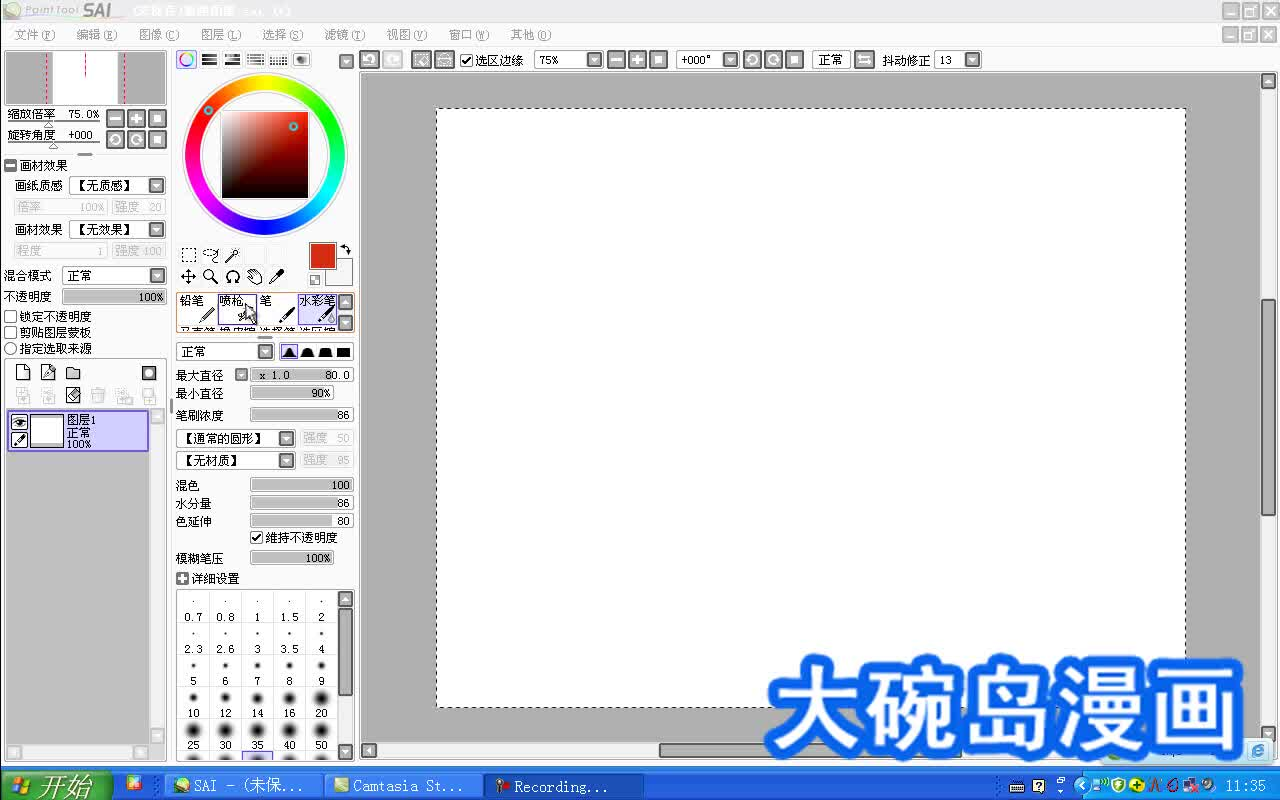Clear the layer with eraser icon
This screenshot has width=1280, height=800.
pos(73,396)
